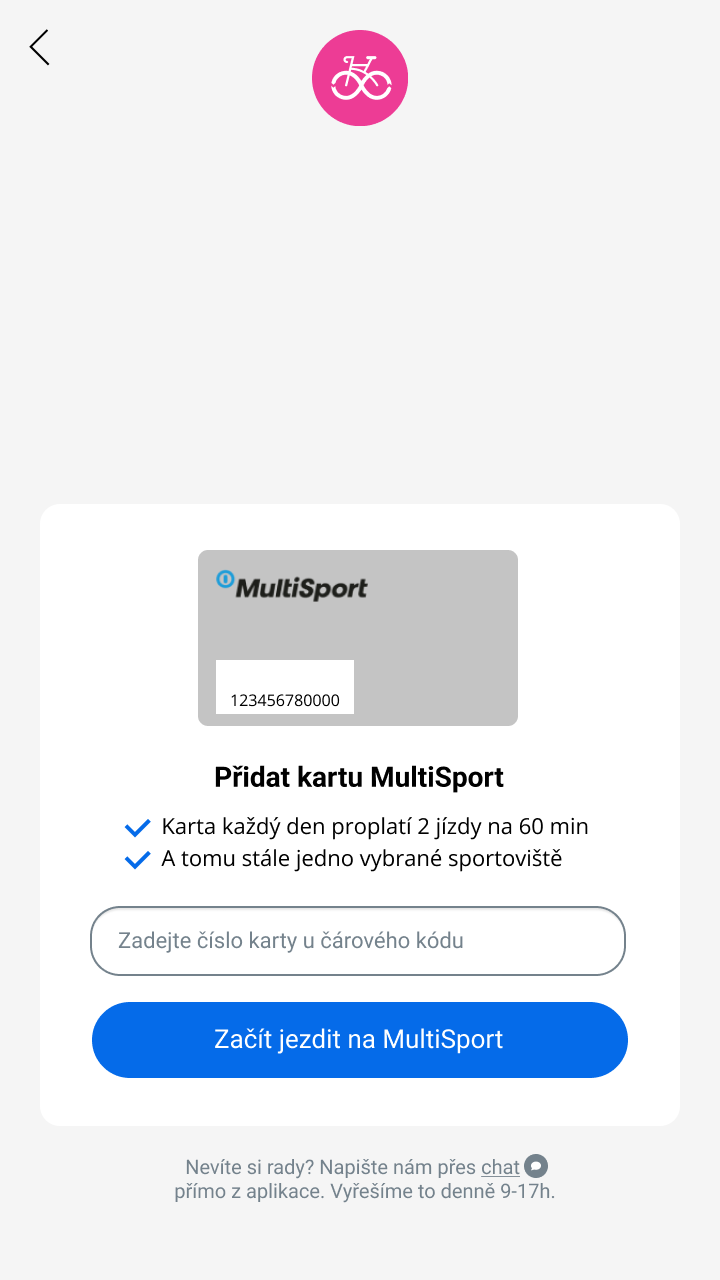Tap the checkmark beside "Karta každý den"
The width and height of the screenshot is (720, 1280).
tap(137, 828)
